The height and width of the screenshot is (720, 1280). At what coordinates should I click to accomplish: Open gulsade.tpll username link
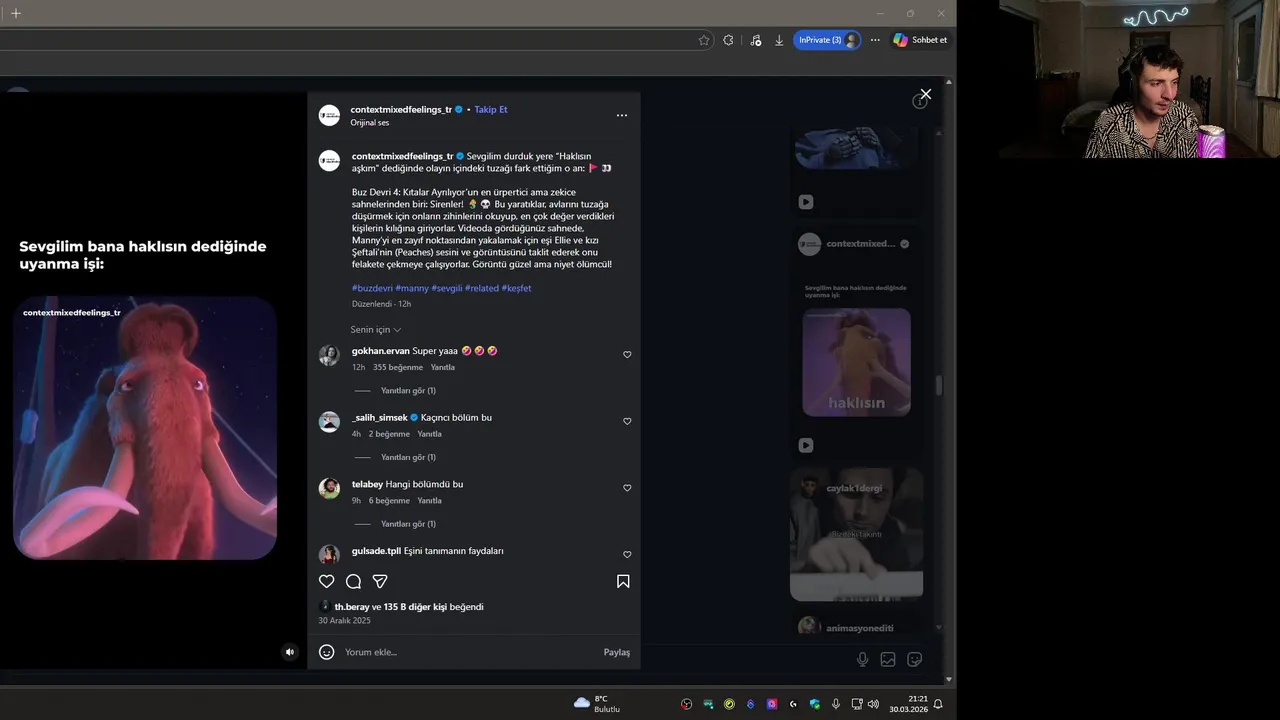[376, 551]
